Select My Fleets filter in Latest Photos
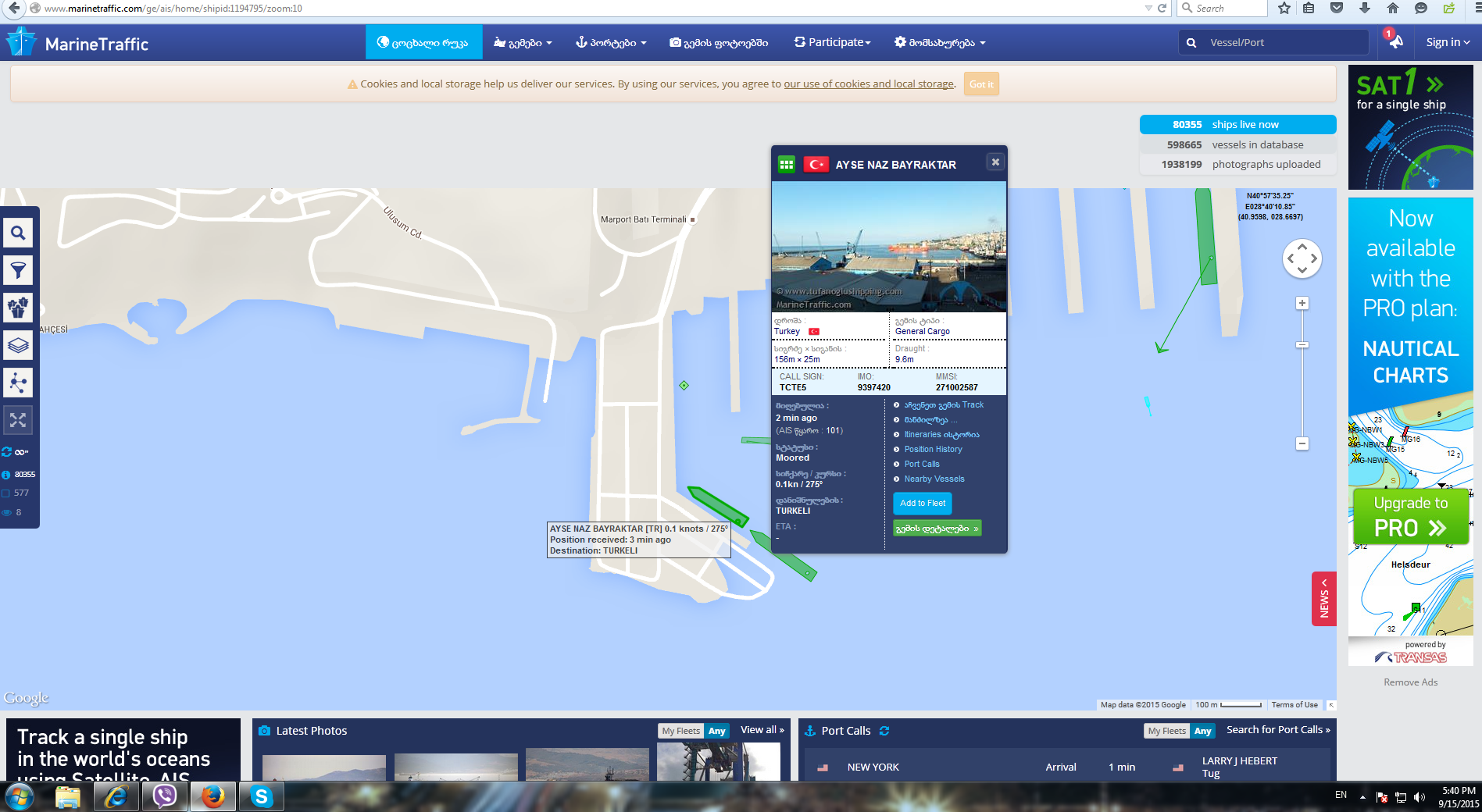The width and height of the screenshot is (1482, 812). pyautogui.click(x=681, y=731)
